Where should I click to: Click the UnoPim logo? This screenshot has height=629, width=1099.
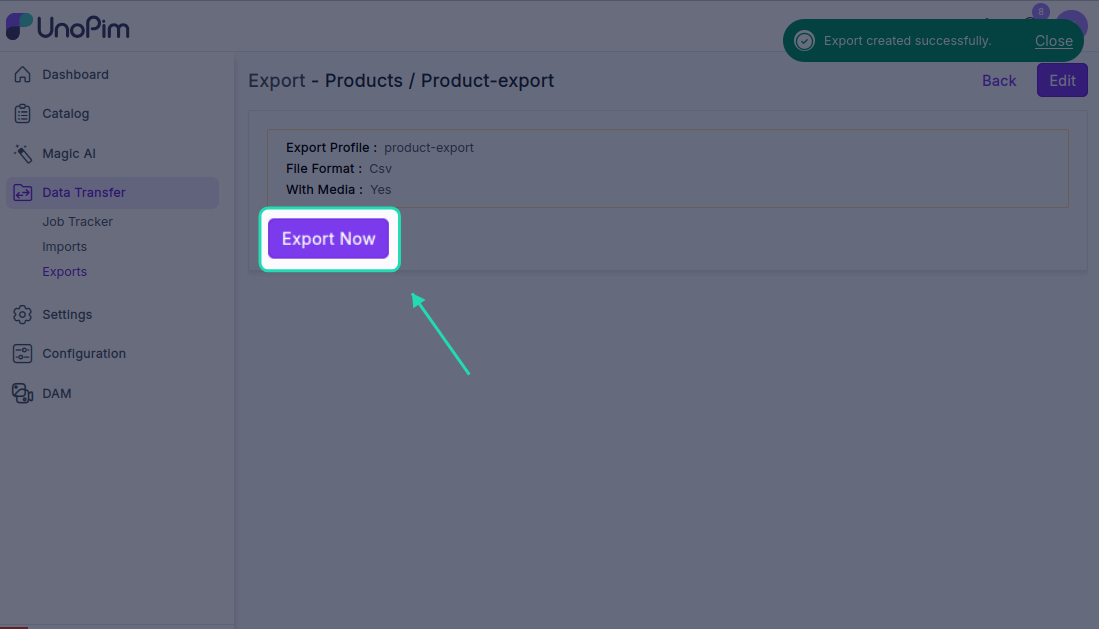point(68,27)
